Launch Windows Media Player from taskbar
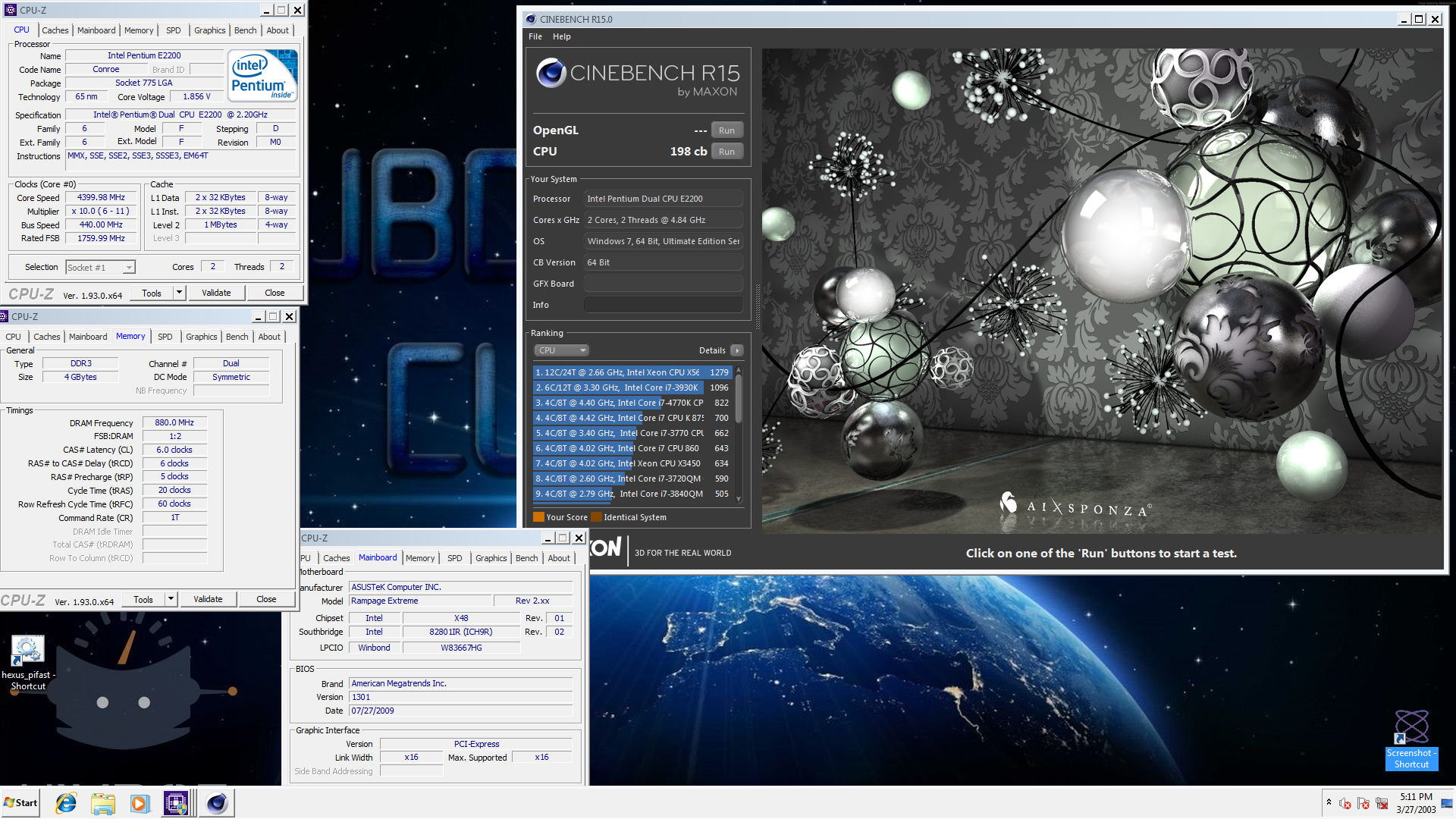Image resolution: width=1456 pixels, height=819 pixels. coord(140,803)
